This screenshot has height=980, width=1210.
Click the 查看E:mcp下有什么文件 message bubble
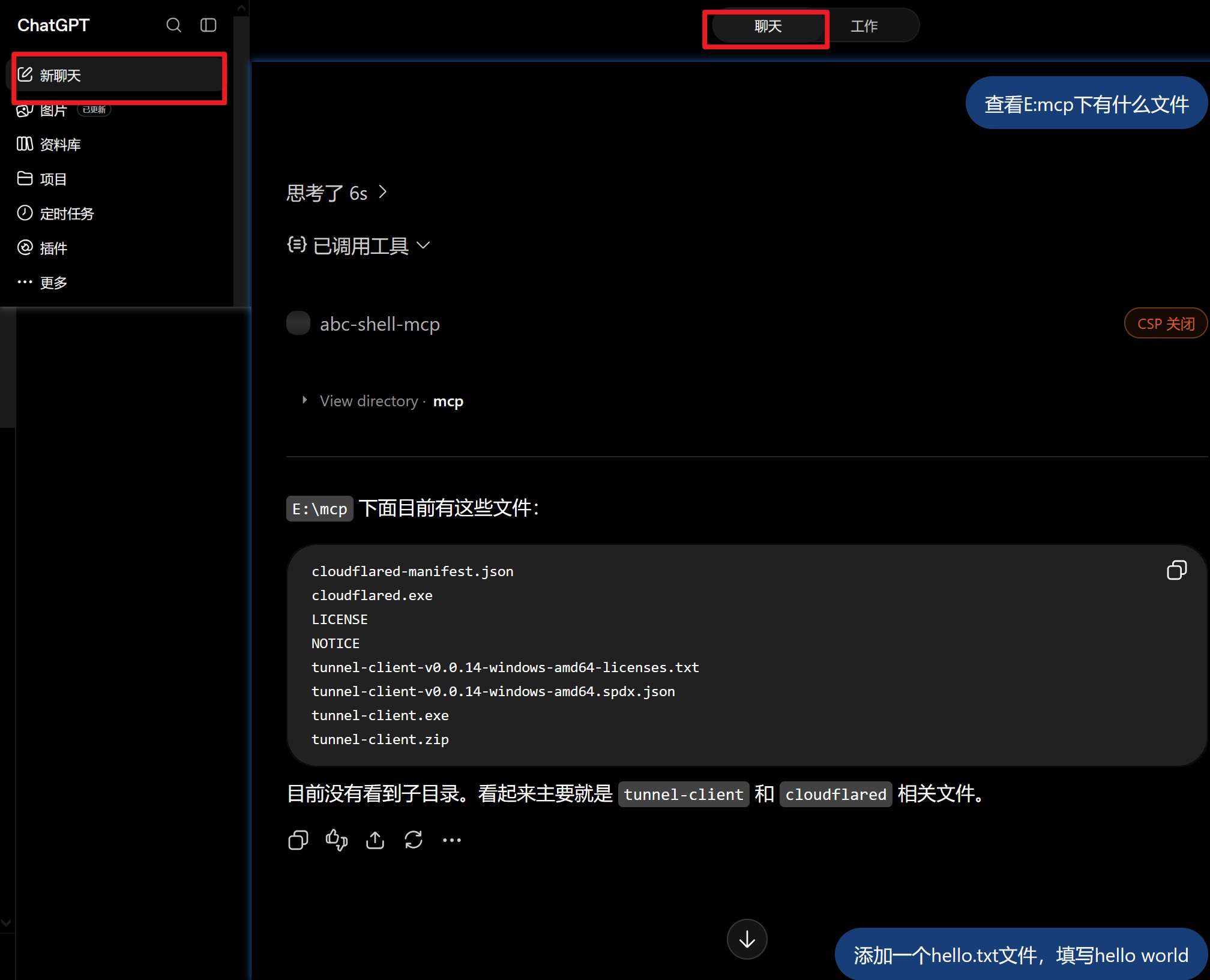tap(1086, 103)
